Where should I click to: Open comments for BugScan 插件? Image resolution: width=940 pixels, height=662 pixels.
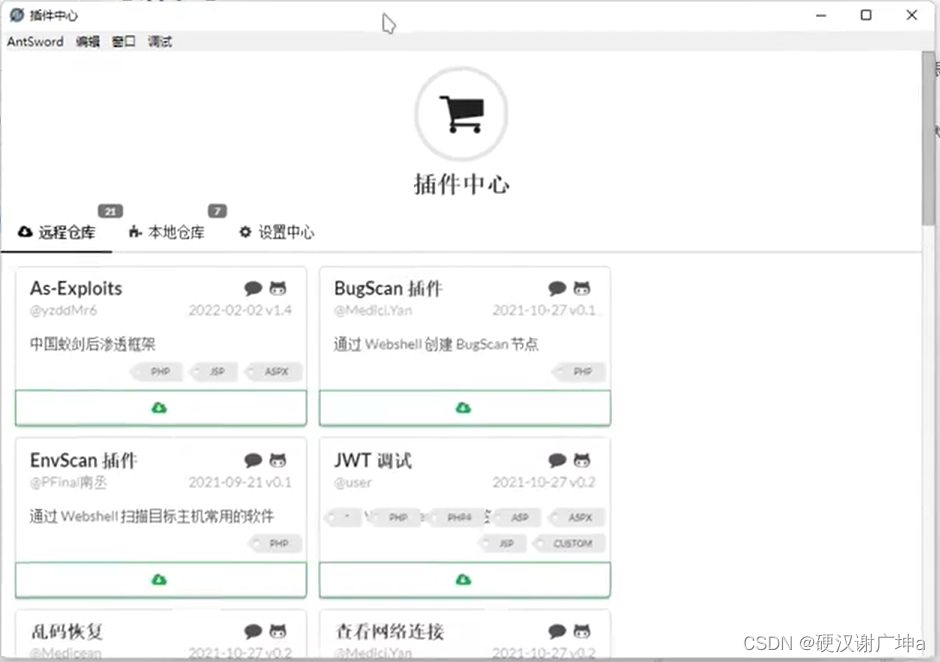tap(557, 288)
